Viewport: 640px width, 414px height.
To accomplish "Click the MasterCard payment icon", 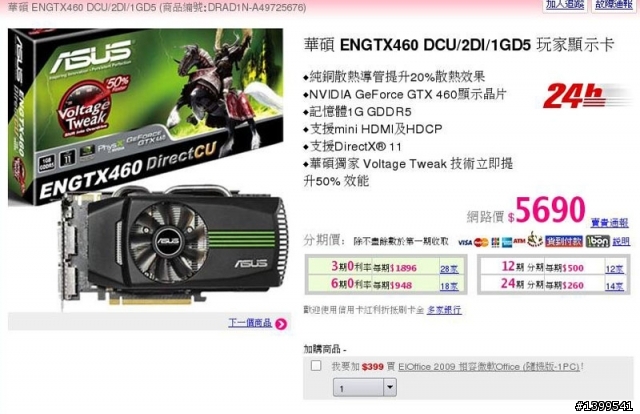I will (481, 243).
